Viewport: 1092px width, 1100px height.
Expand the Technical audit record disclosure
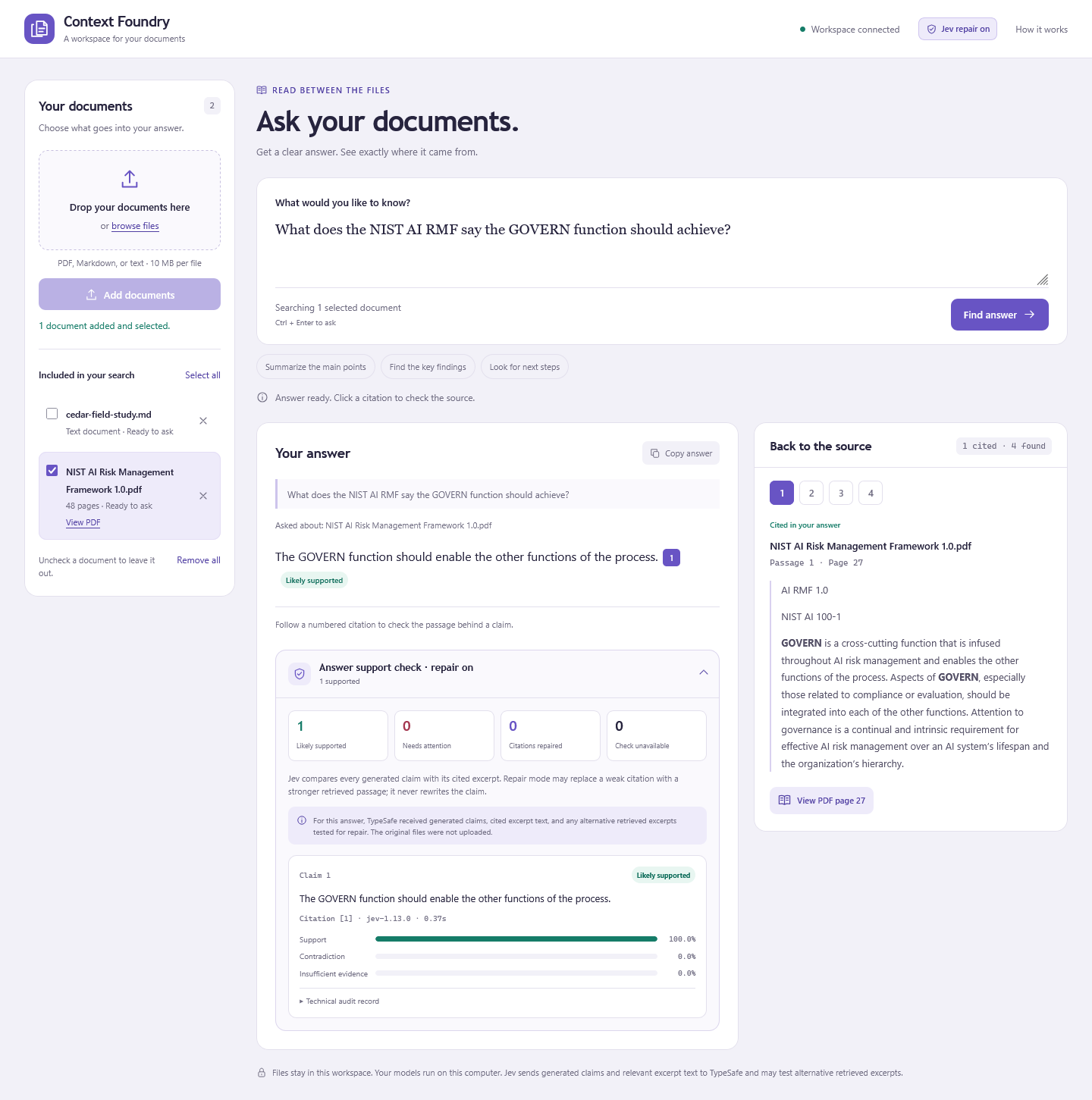[x=340, y=1001]
